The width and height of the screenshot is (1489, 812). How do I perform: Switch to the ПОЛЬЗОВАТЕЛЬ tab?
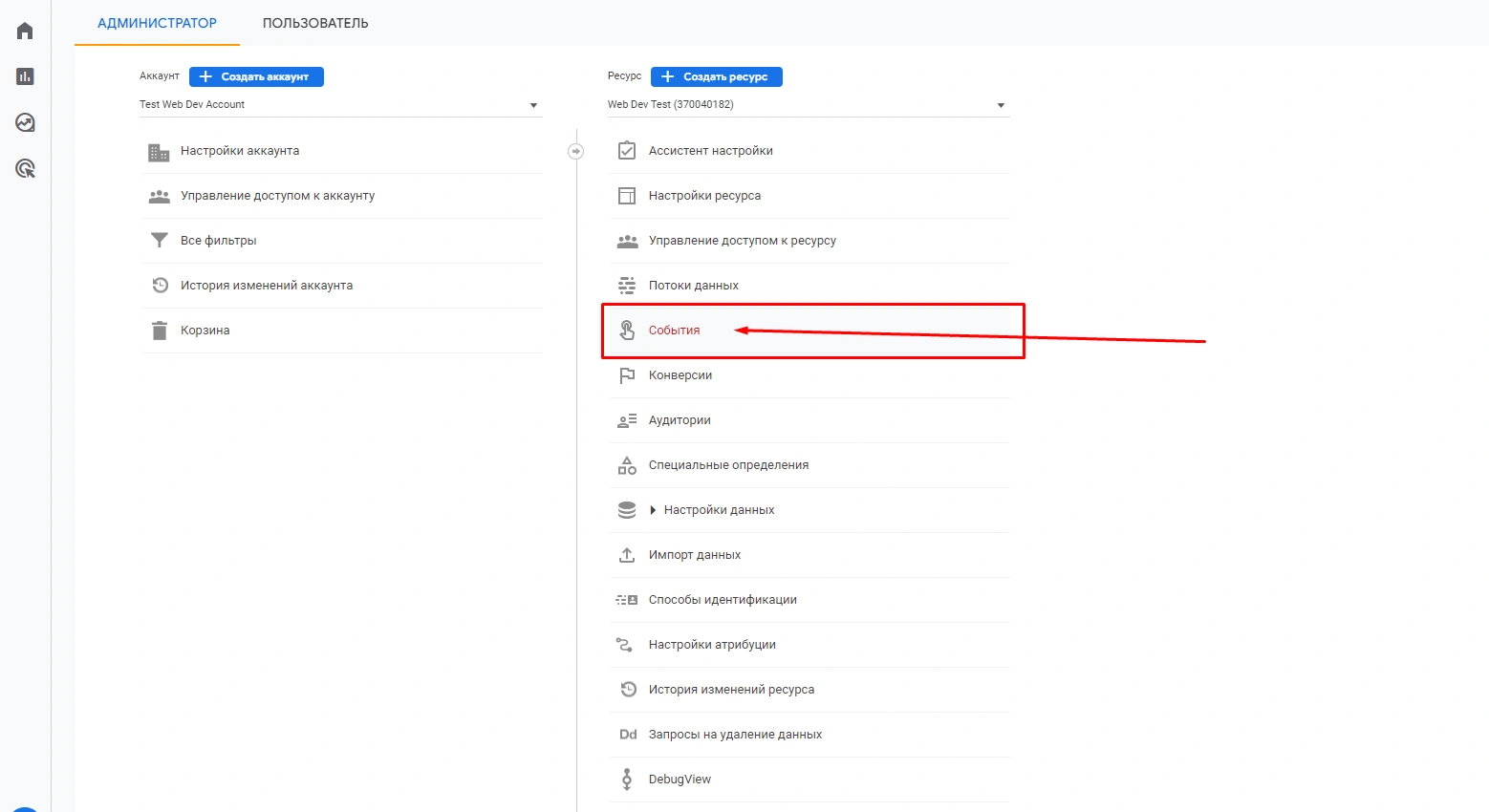coord(315,23)
